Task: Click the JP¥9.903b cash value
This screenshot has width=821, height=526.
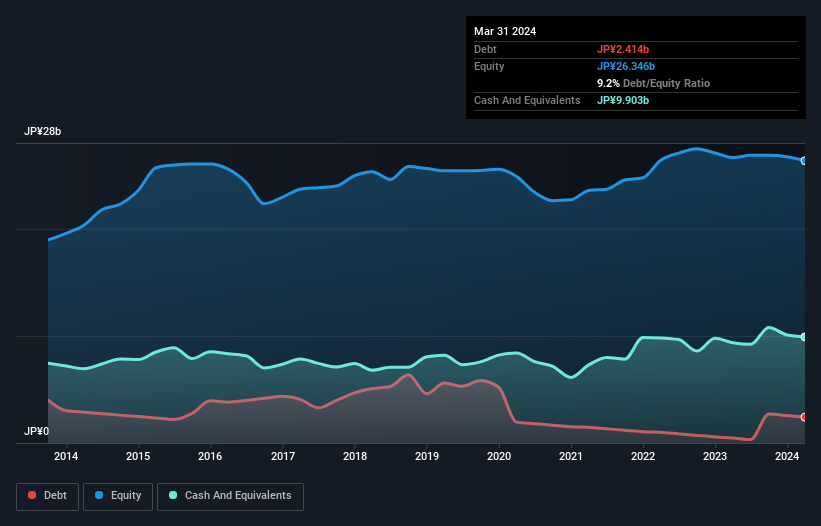Action: [623, 100]
